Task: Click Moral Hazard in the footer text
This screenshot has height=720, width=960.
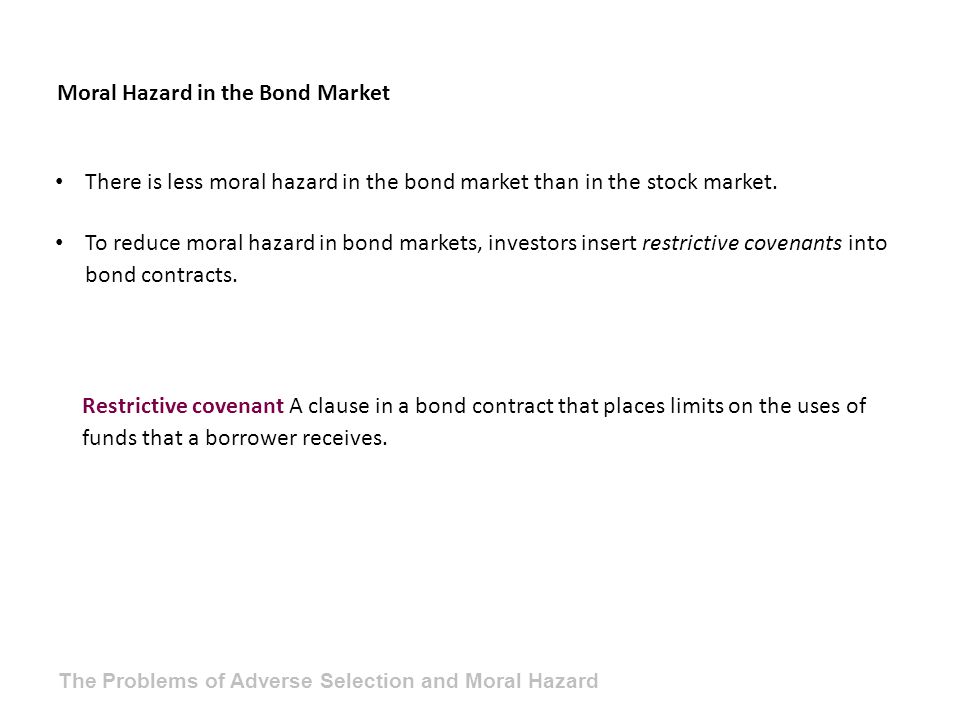Action: pyautogui.click(x=531, y=681)
